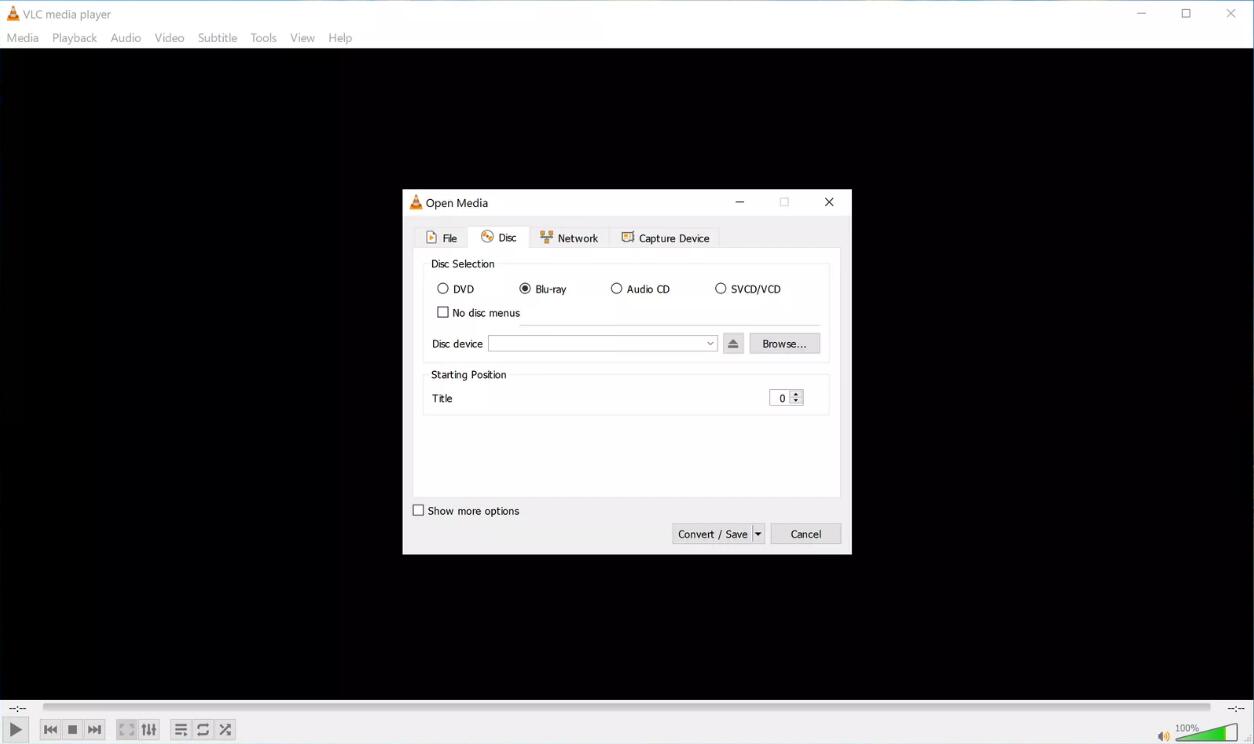Open the Subtitle menu

(x=218, y=38)
